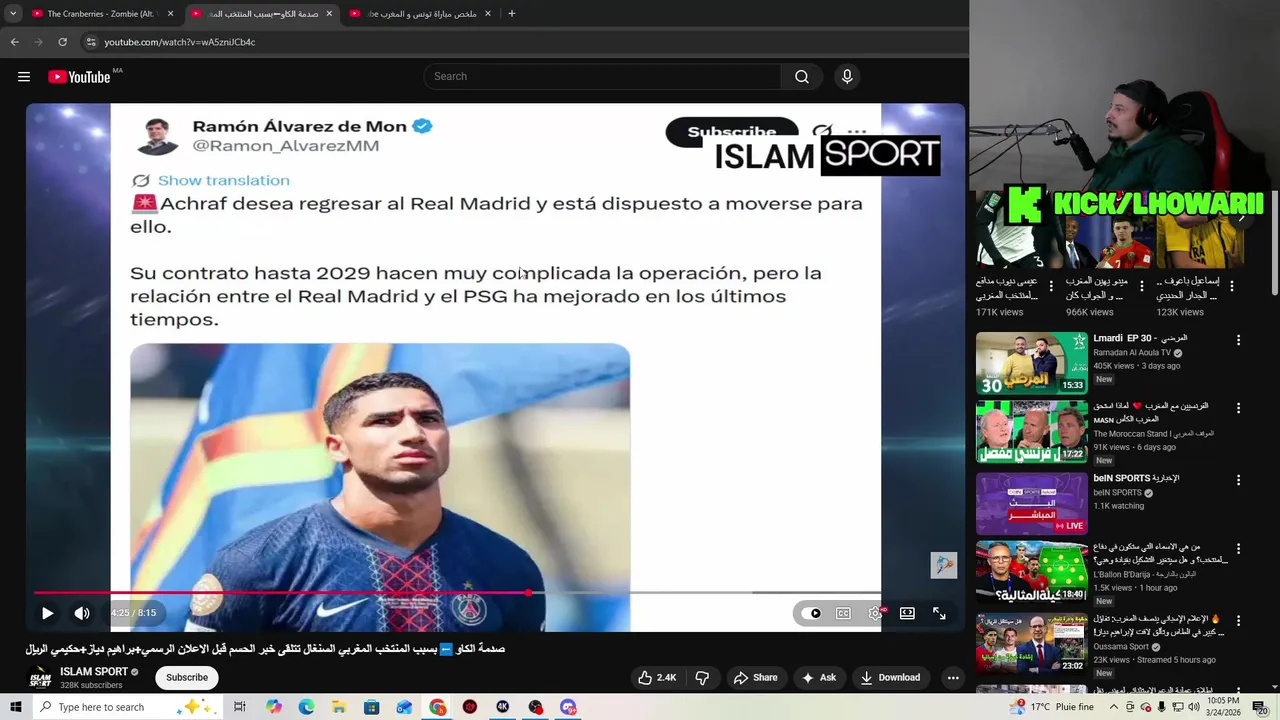Toggle the autoplay switch in the player
The width and height of the screenshot is (1280, 720).
[x=811, y=613]
